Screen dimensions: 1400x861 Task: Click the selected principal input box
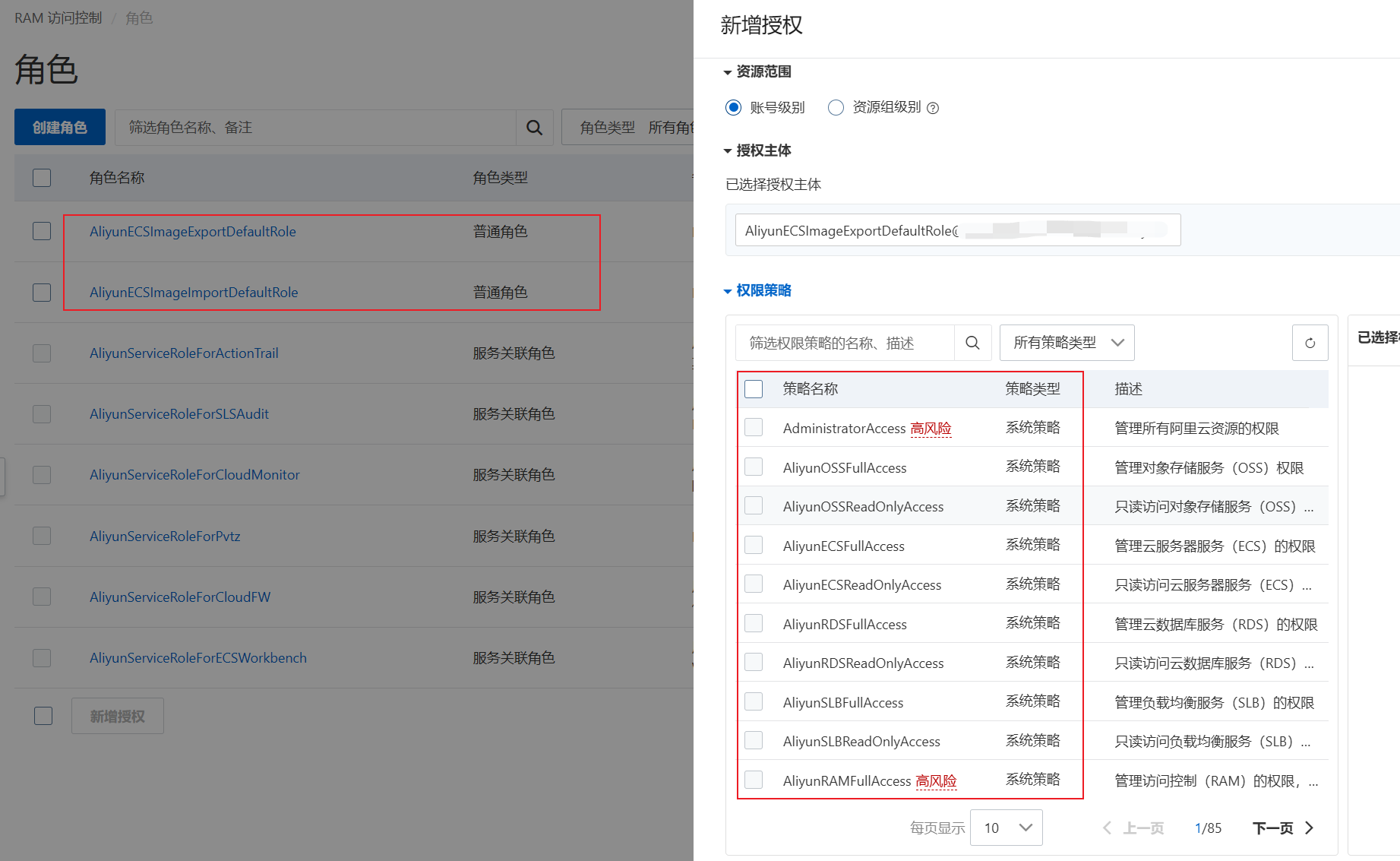tap(958, 230)
